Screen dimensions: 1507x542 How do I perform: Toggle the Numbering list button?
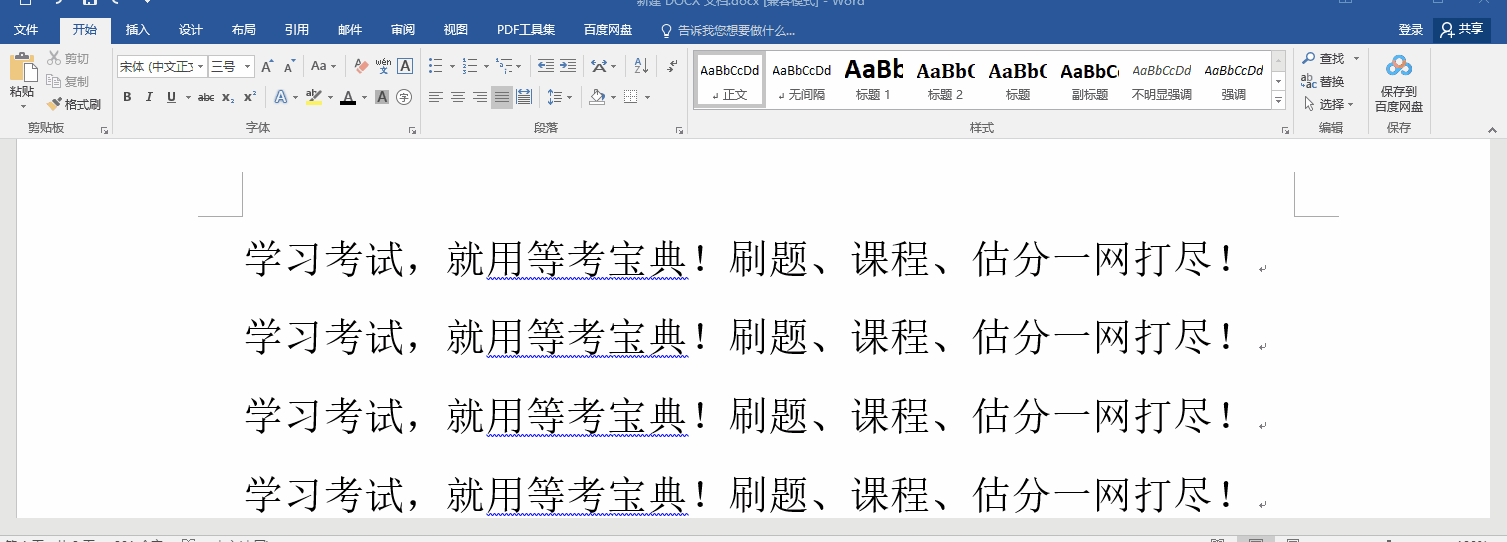(471, 66)
